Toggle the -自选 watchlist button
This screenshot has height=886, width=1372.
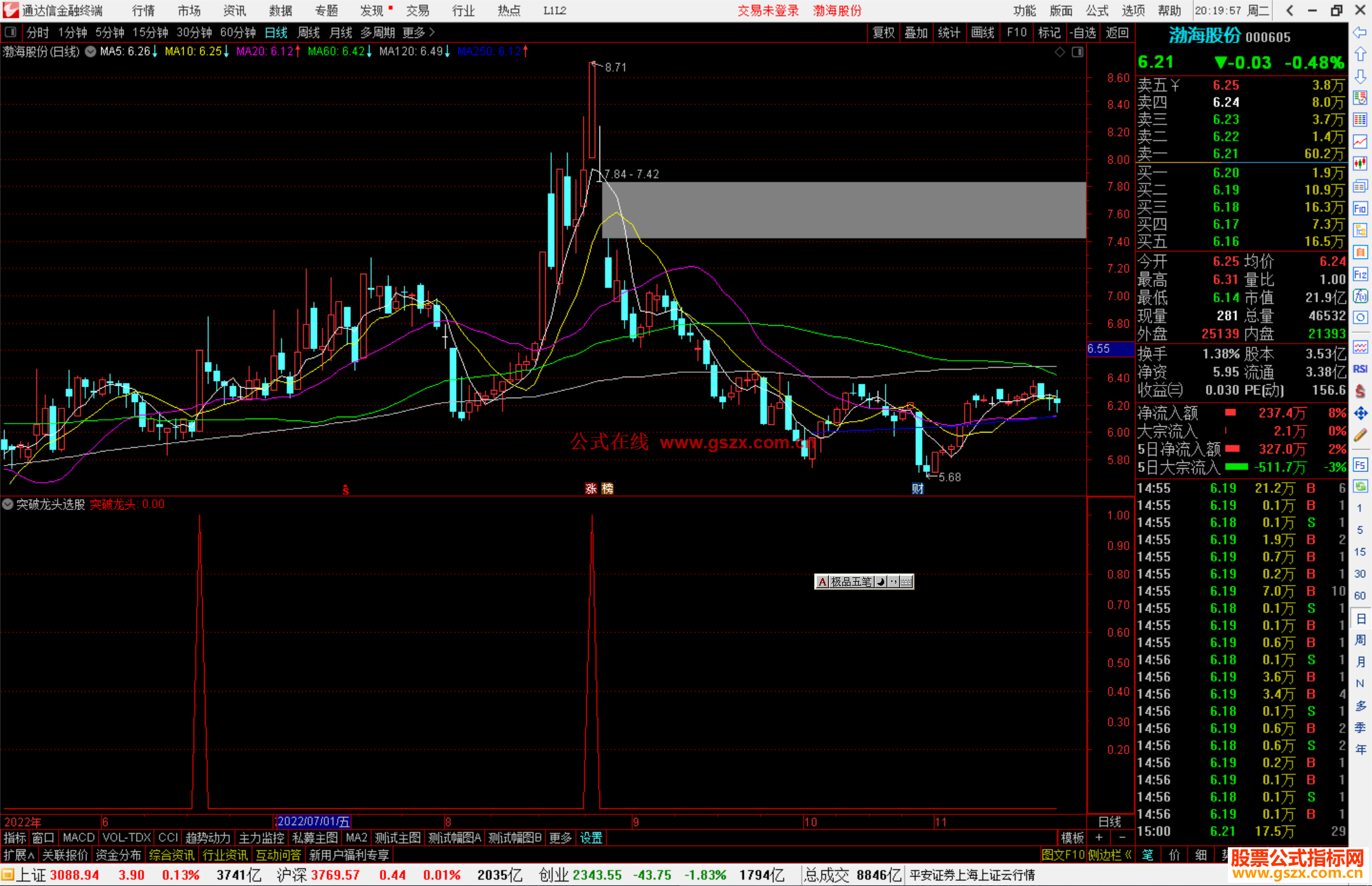[1083, 32]
